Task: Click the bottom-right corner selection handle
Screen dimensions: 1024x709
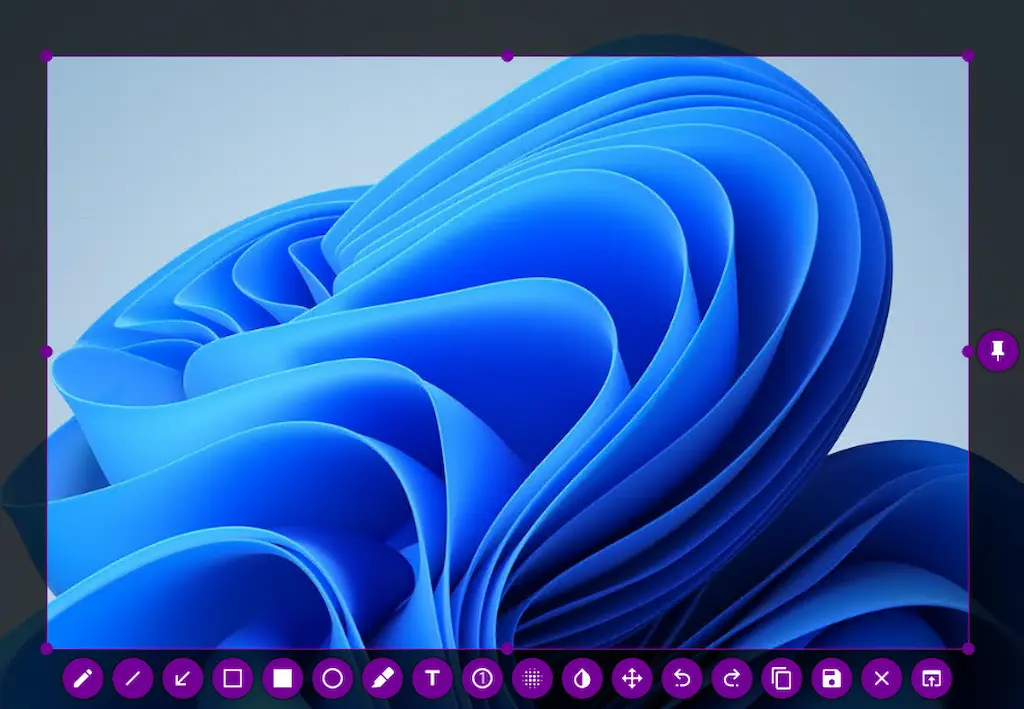Action: [x=968, y=648]
